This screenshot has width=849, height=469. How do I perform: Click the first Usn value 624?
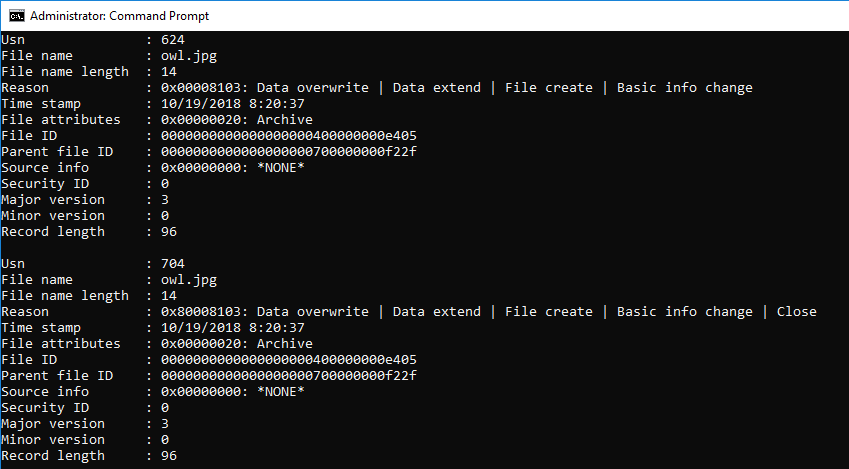[173, 40]
